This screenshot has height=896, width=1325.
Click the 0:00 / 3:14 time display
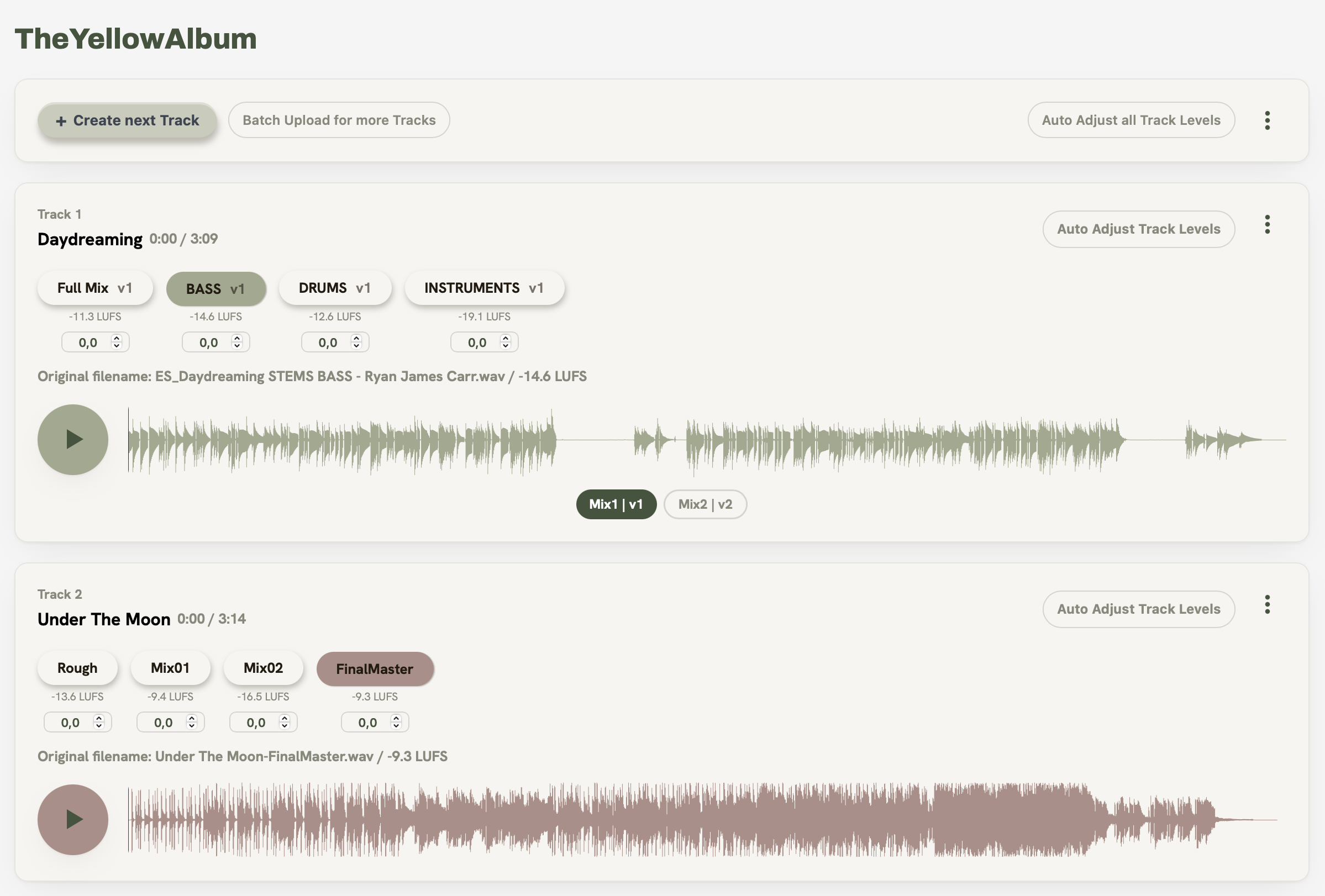tap(212, 619)
